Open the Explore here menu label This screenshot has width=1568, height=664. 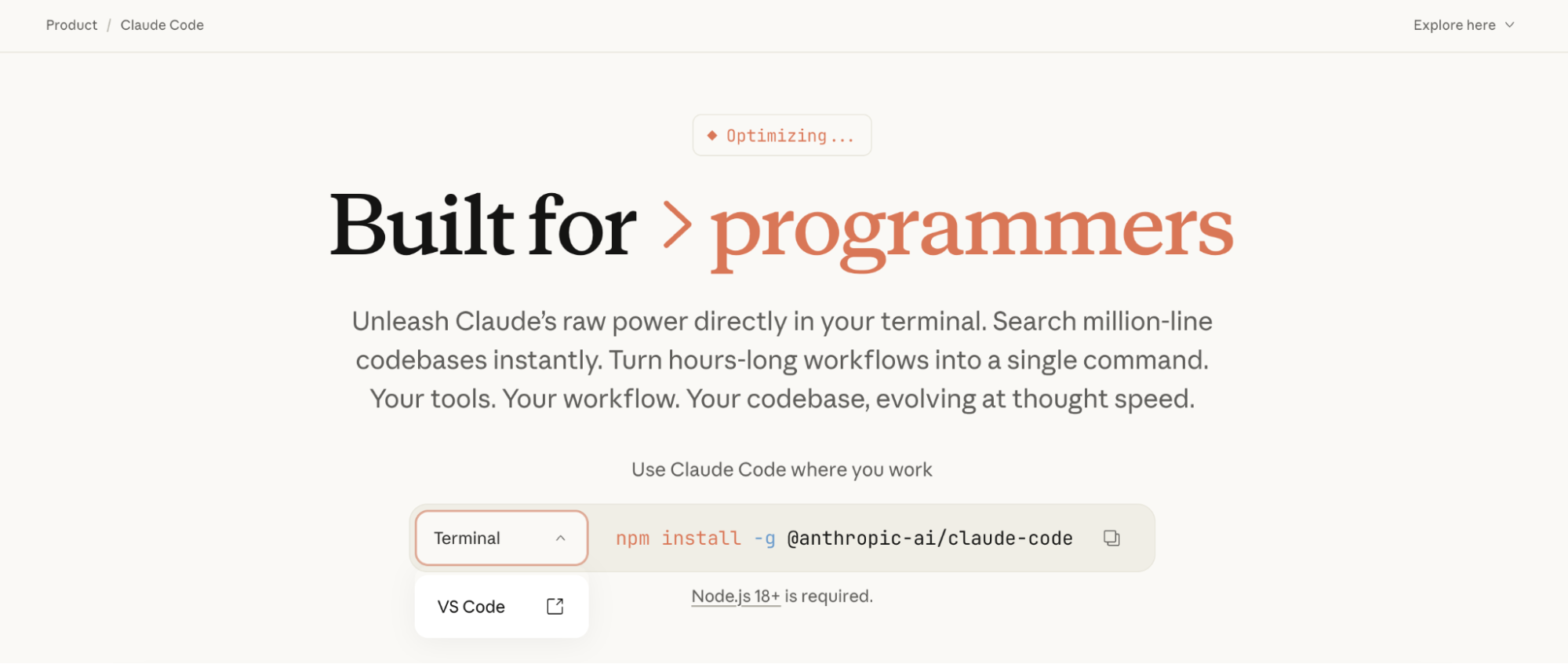tap(1454, 25)
